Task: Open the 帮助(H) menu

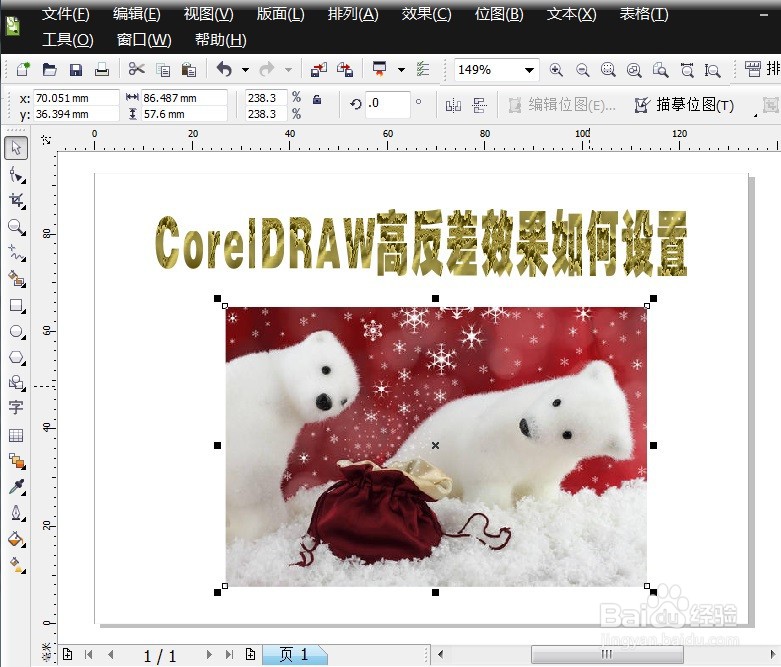Action: (x=221, y=39)
